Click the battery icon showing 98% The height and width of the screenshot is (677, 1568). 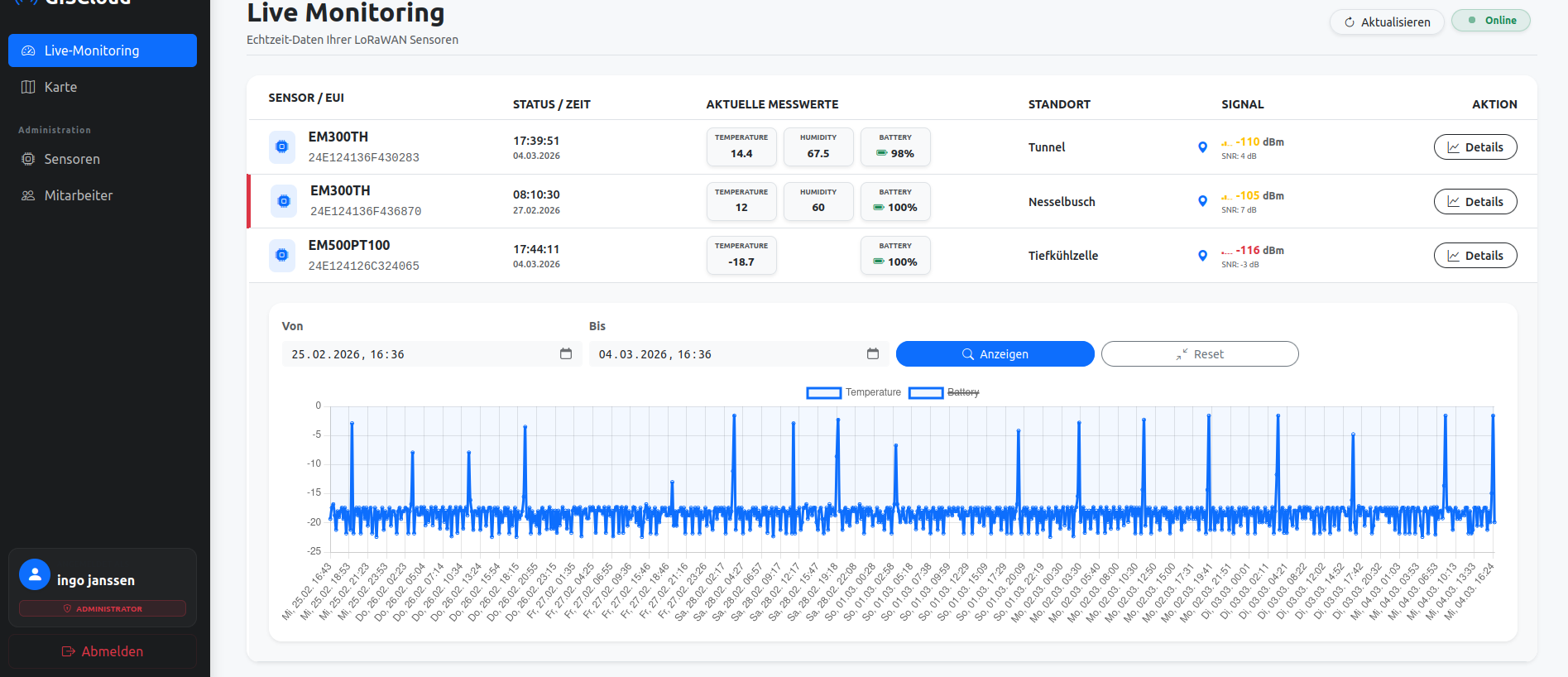[882, 154]
